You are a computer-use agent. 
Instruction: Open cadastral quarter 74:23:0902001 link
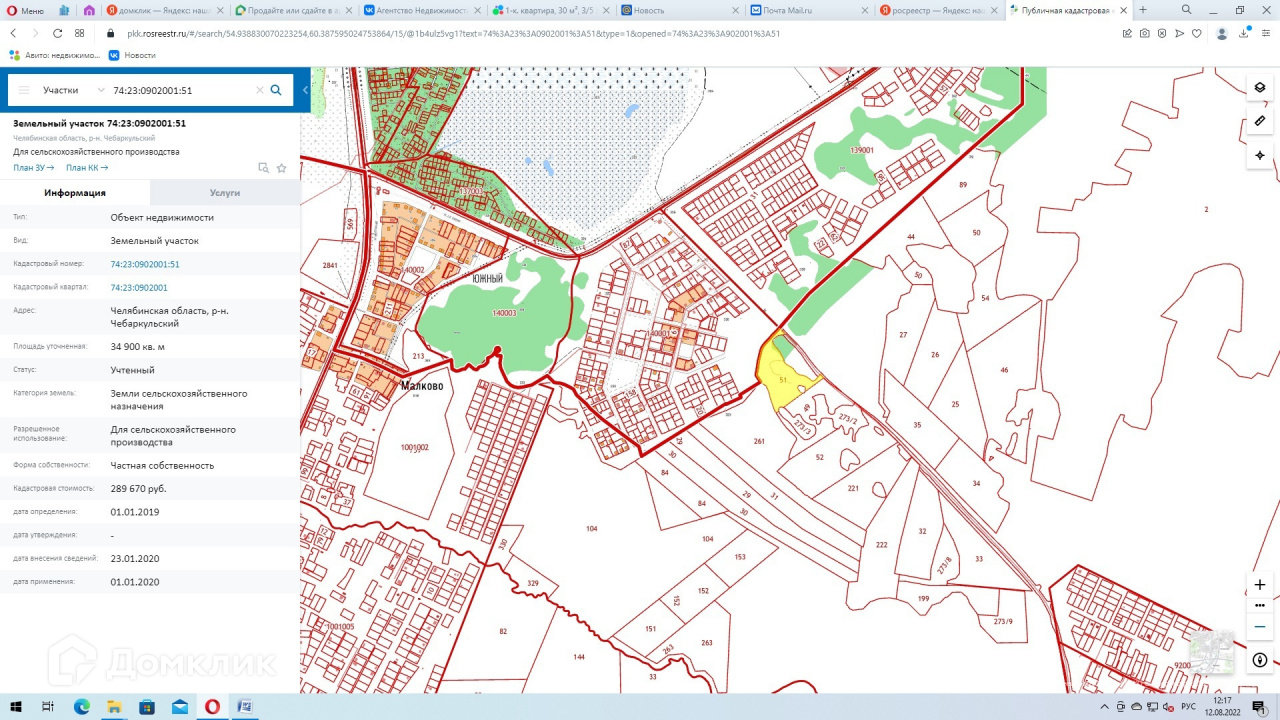click(139, 288)
